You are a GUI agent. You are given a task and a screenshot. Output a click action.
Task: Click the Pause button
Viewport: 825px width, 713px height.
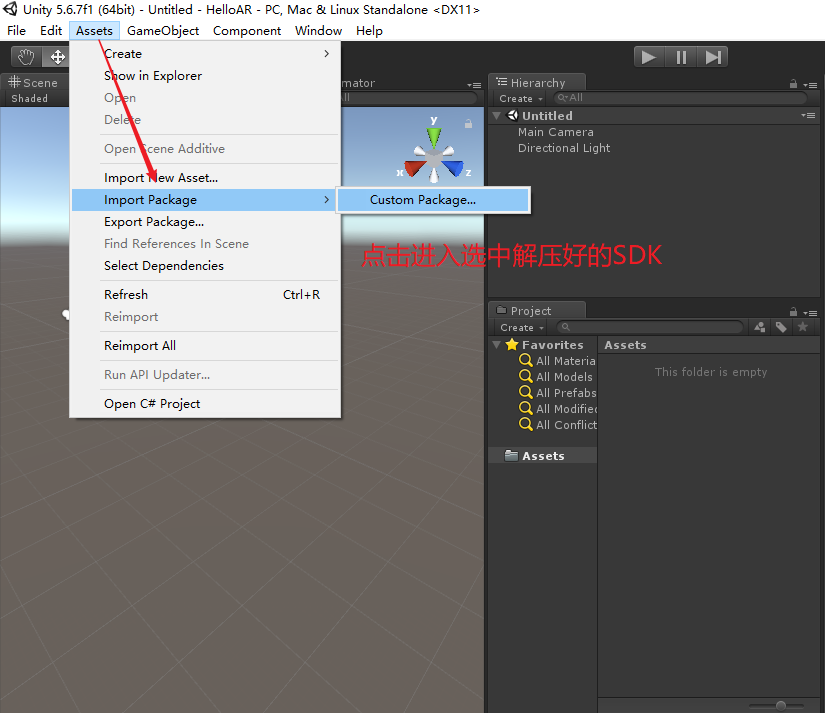681,57
